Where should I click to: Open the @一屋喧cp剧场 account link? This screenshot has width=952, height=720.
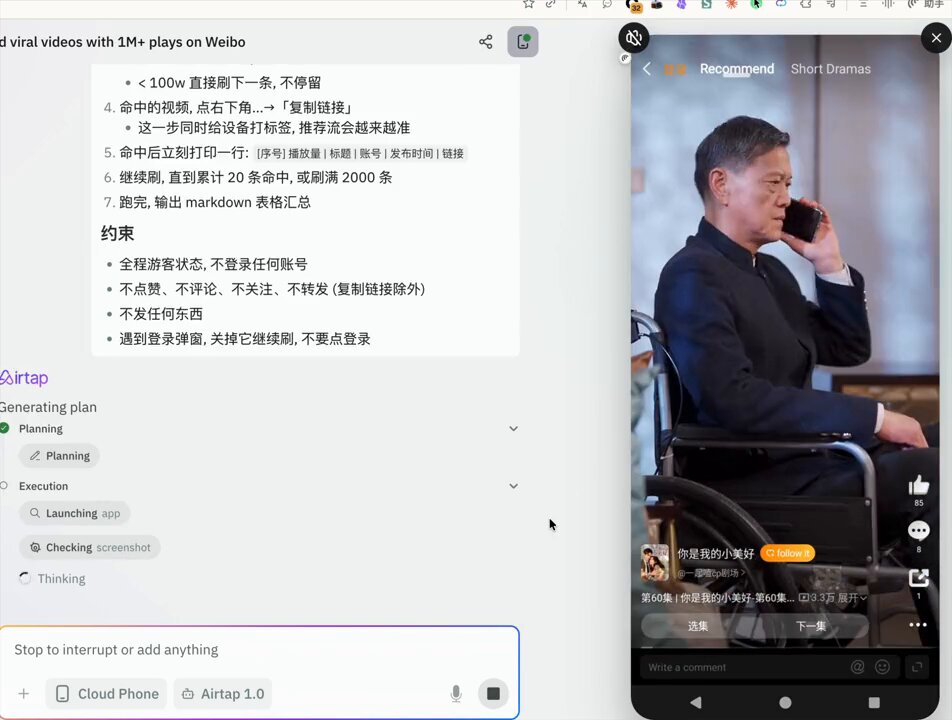[x=711, y=573]
